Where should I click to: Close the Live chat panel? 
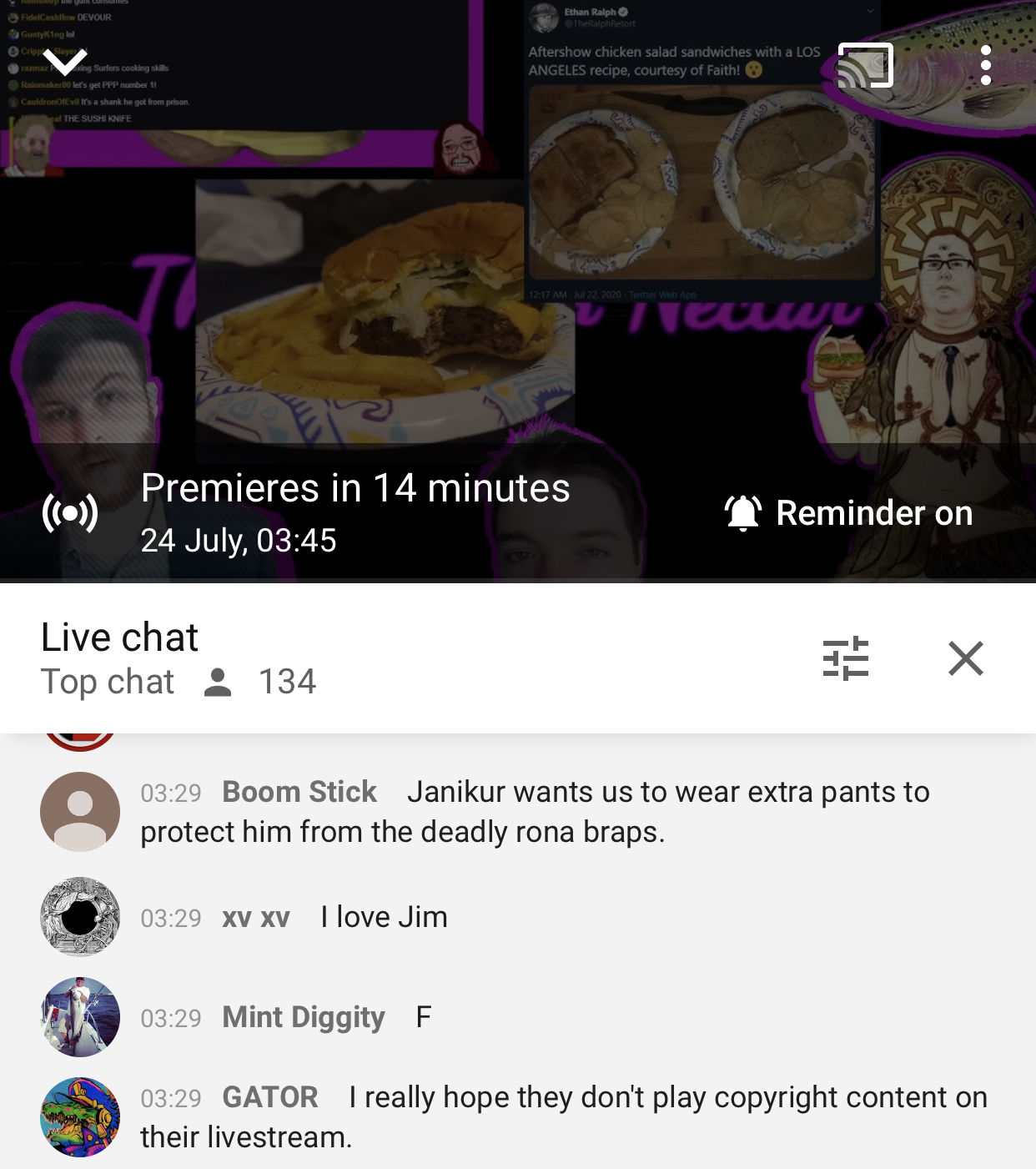pos(966,658)
